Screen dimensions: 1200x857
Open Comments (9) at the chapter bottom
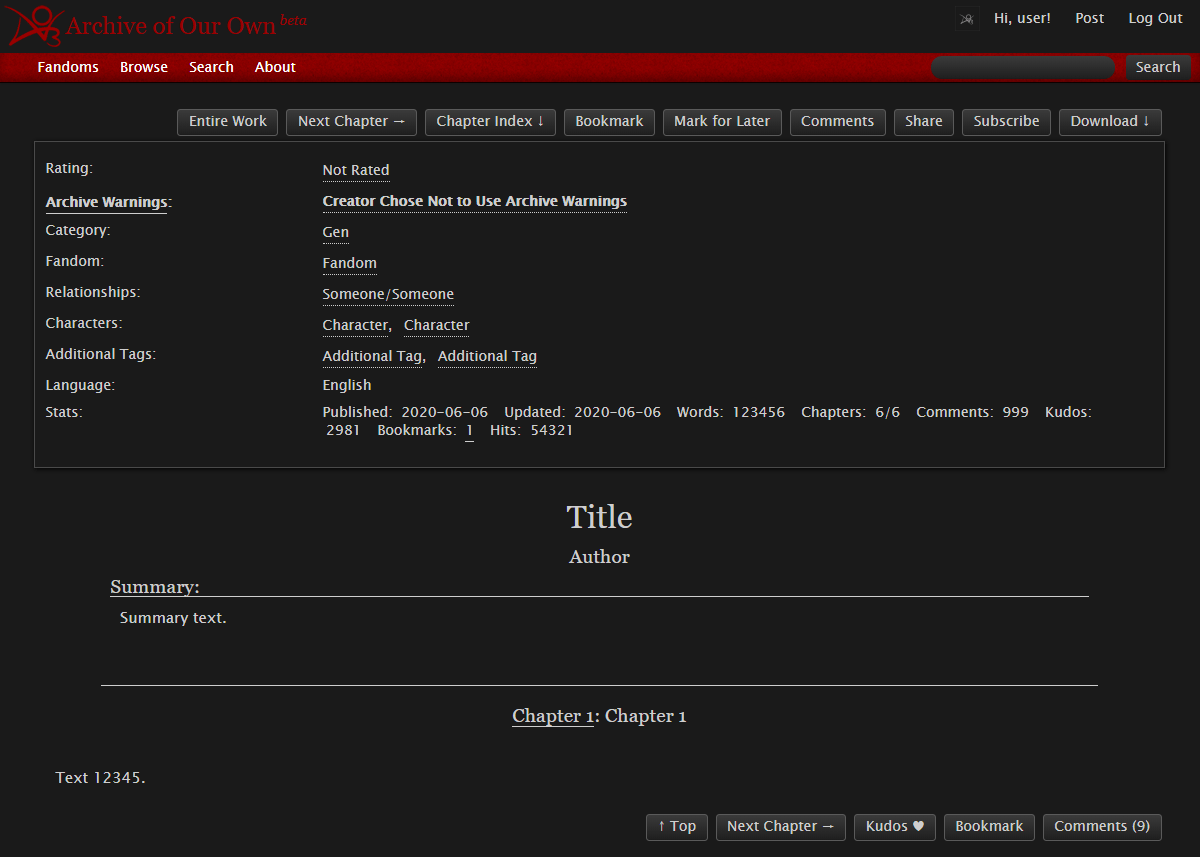(x=1102, y=826)
